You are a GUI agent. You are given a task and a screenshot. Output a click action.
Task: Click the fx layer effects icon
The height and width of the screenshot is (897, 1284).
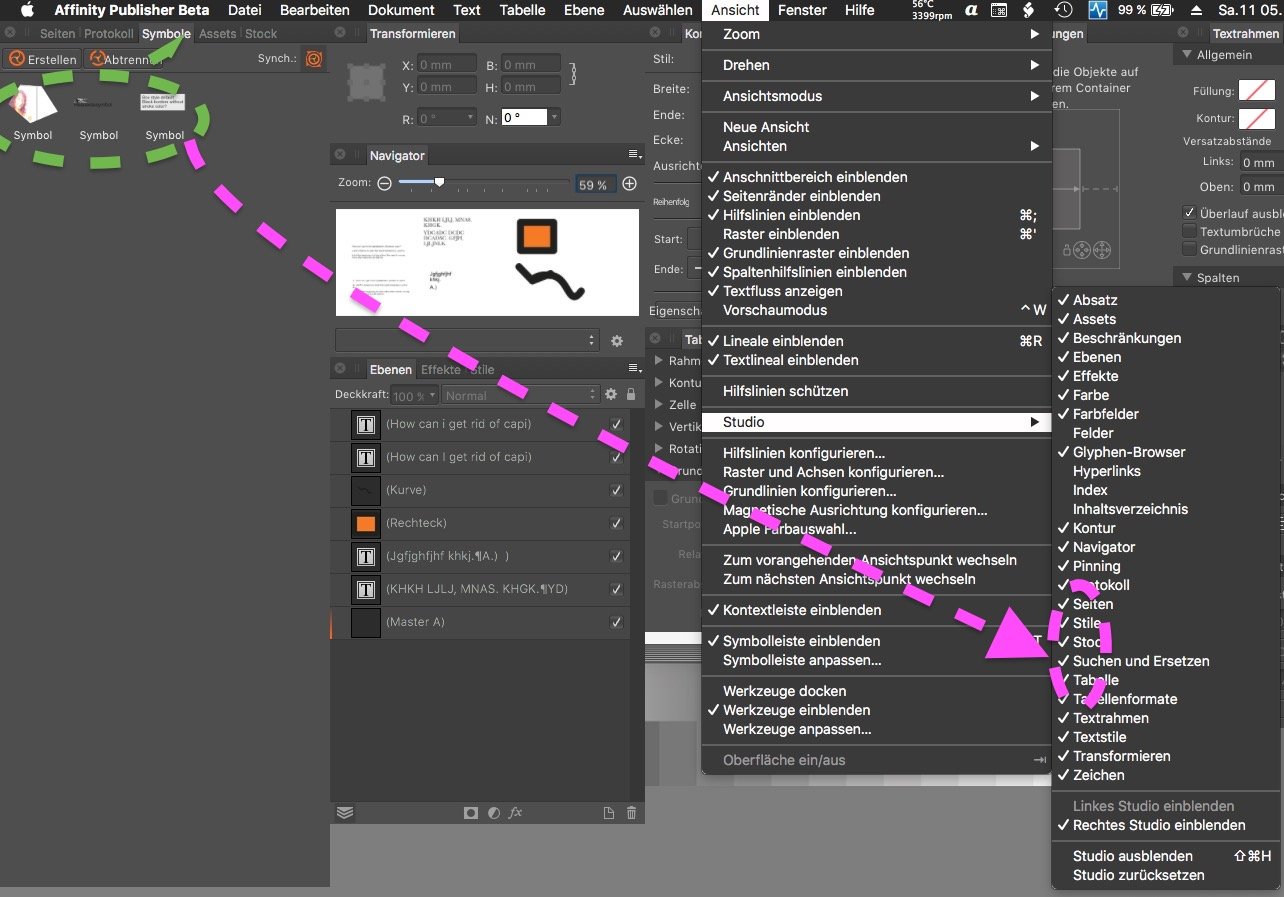tap(516, 813)
